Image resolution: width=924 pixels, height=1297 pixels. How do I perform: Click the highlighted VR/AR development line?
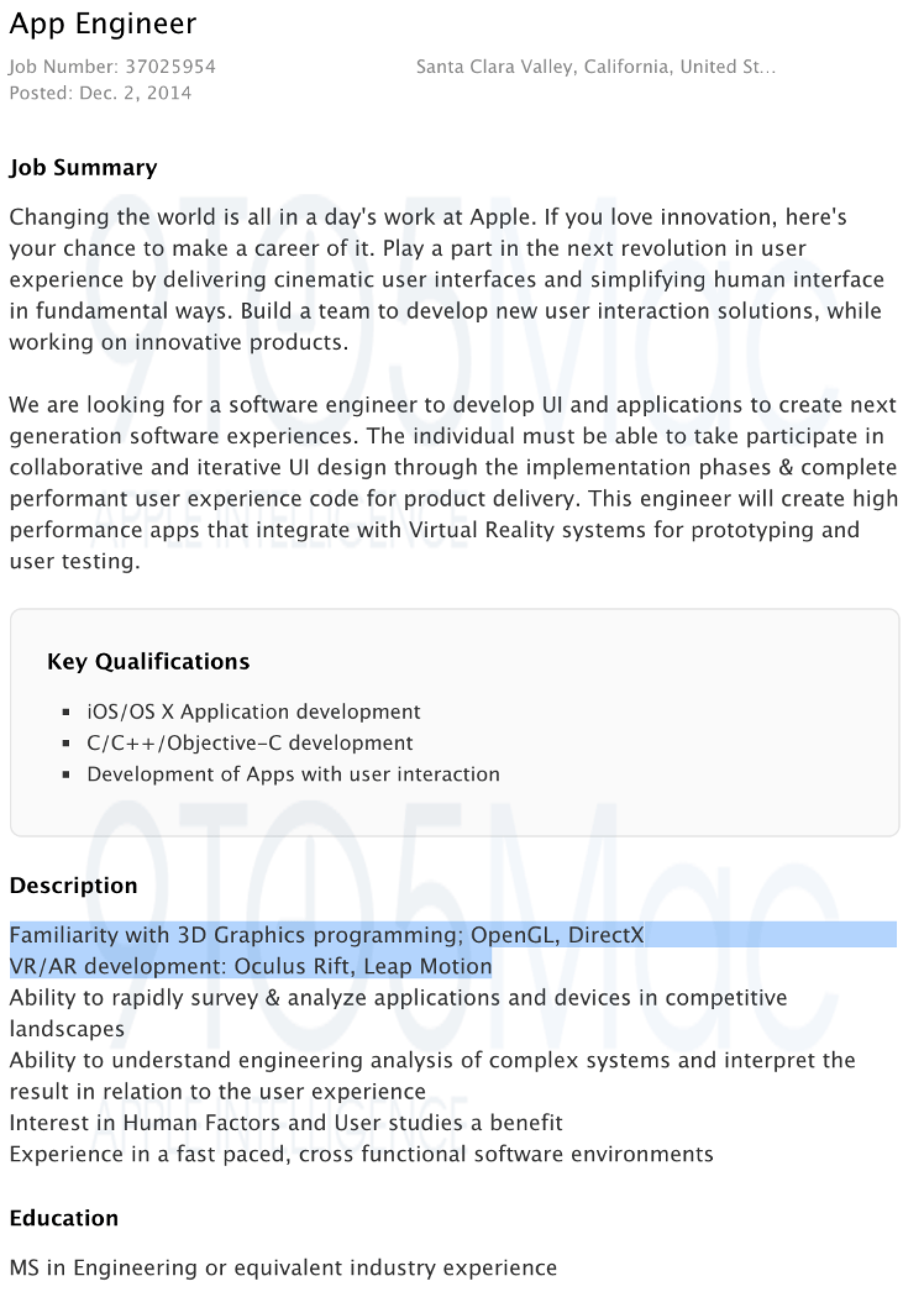[x=251, y=966]
